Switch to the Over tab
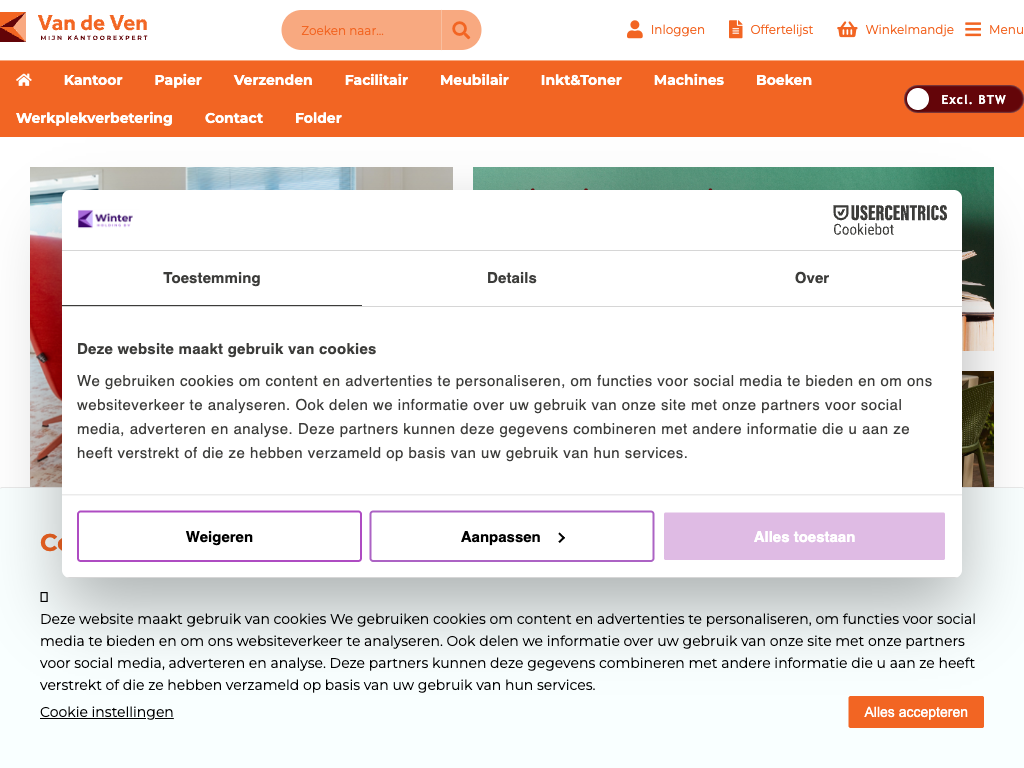Viewport: 1024px width, 768px height. [x=811, y=278]
